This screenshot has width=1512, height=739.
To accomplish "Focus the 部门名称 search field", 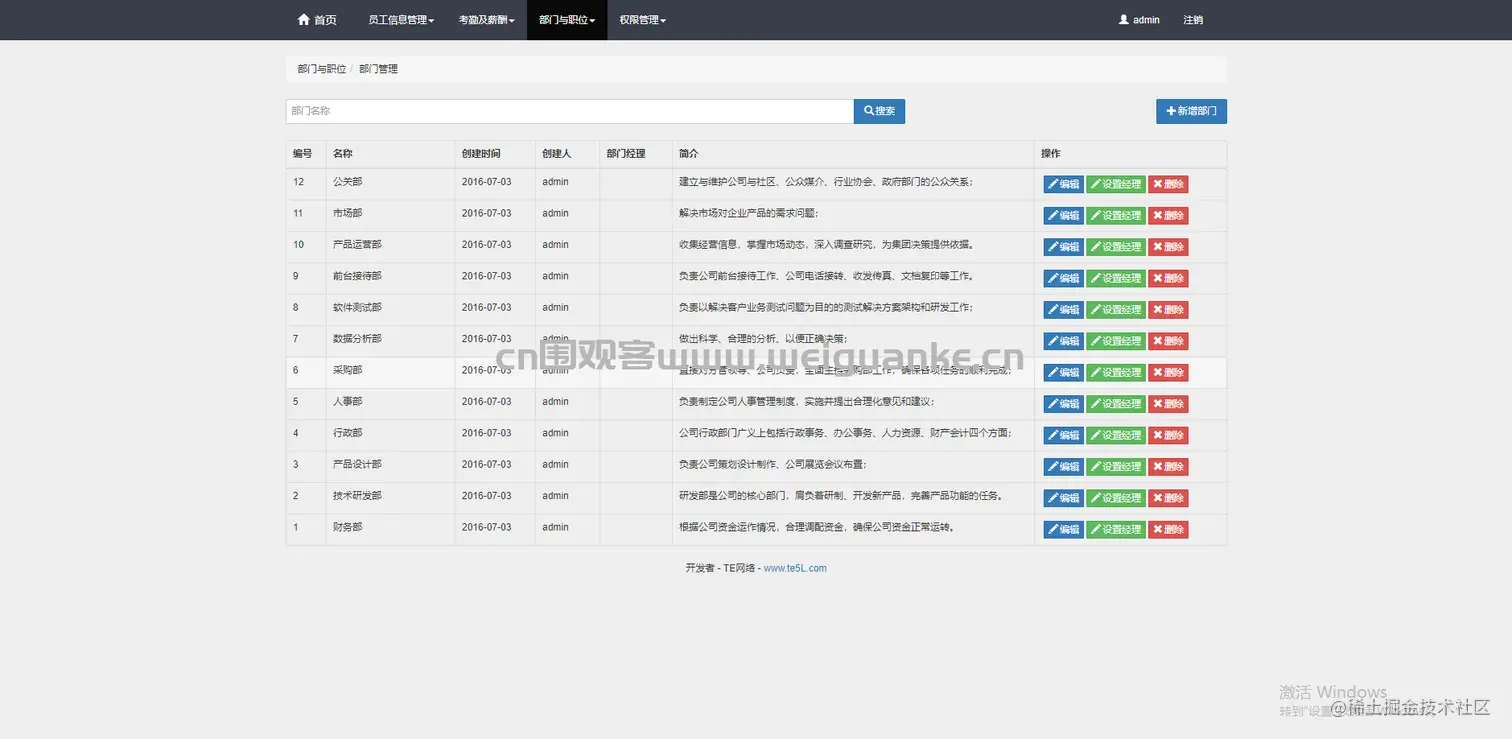I will point(570,111).
